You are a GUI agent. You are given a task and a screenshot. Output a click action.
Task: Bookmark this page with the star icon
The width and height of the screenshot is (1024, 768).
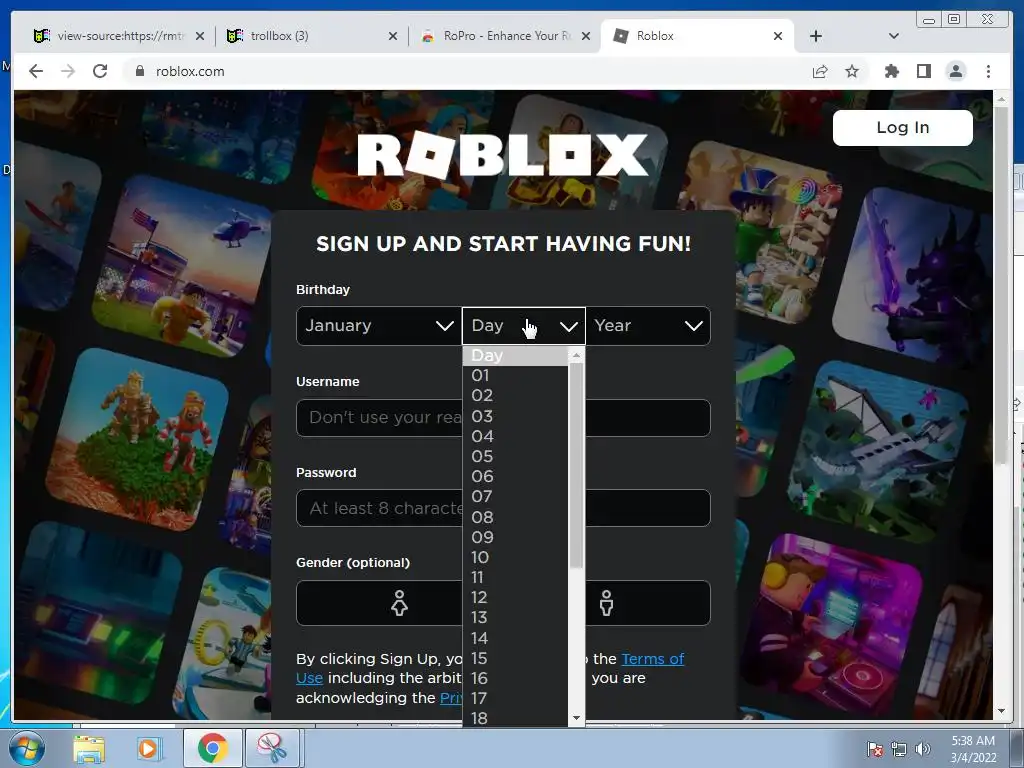852,71
